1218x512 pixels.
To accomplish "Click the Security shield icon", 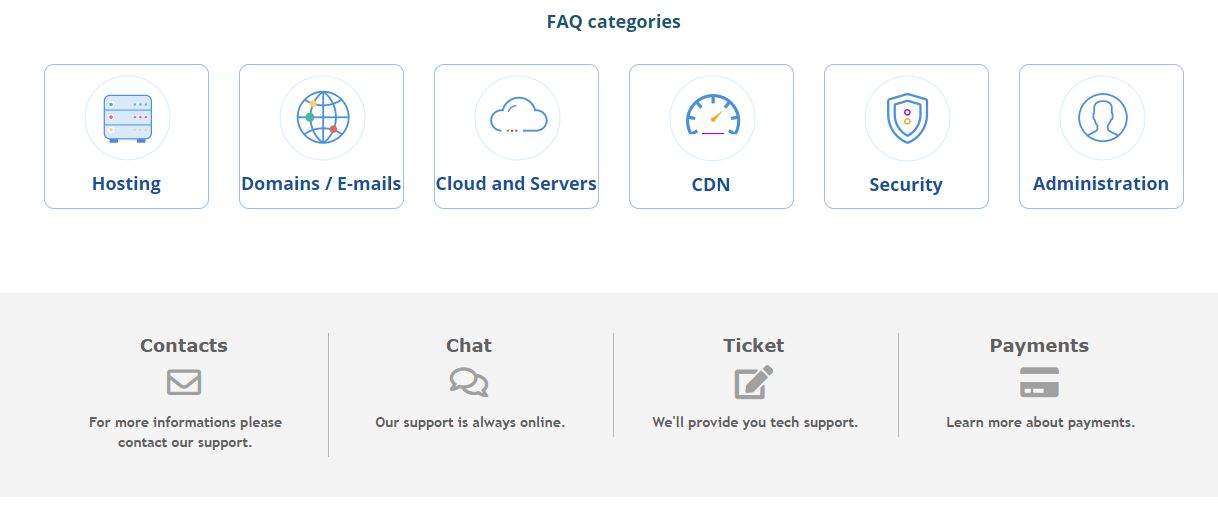I will point(907,118).
